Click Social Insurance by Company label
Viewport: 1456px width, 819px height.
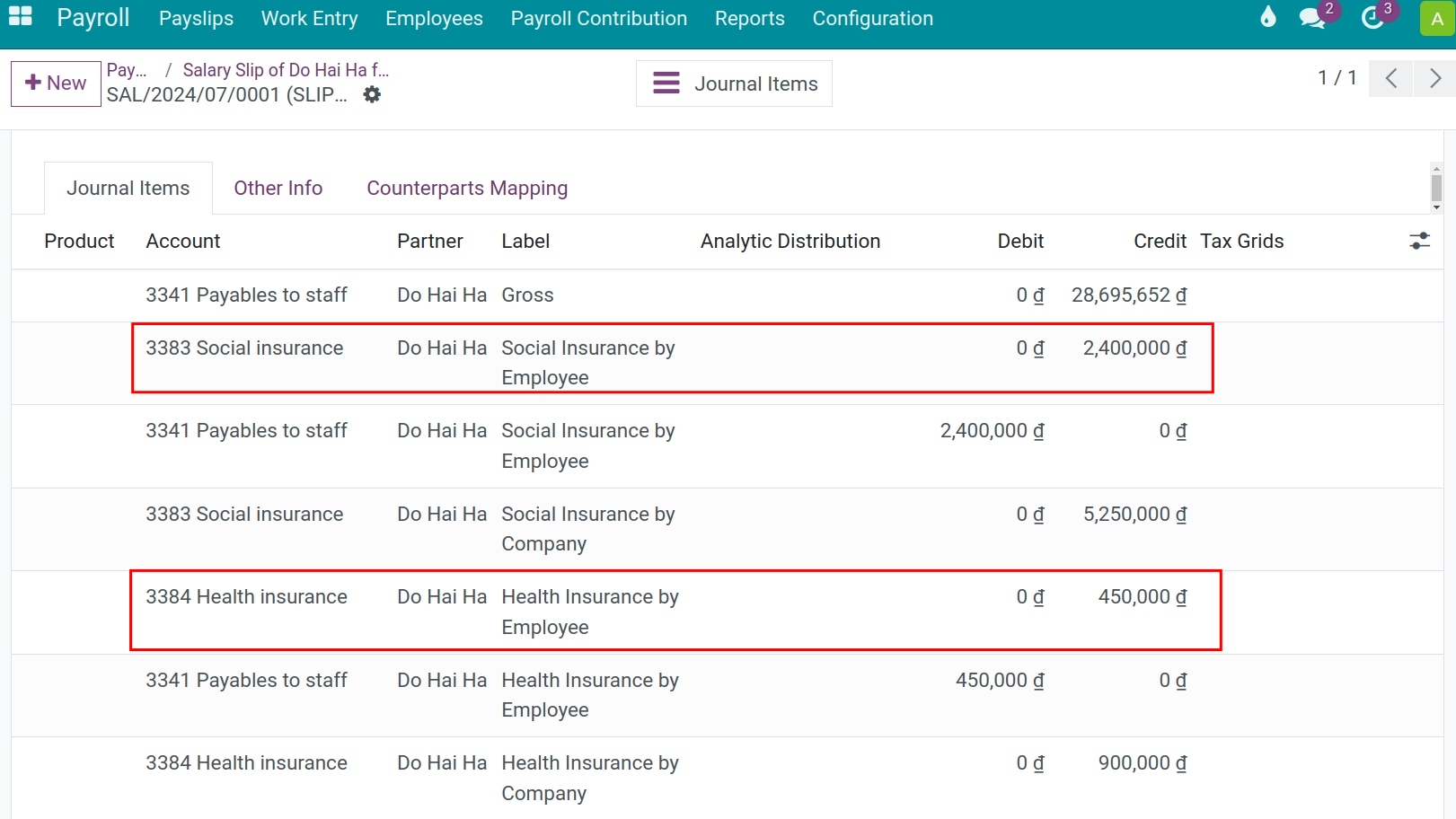pyautogui.click(x=588, y=529)
